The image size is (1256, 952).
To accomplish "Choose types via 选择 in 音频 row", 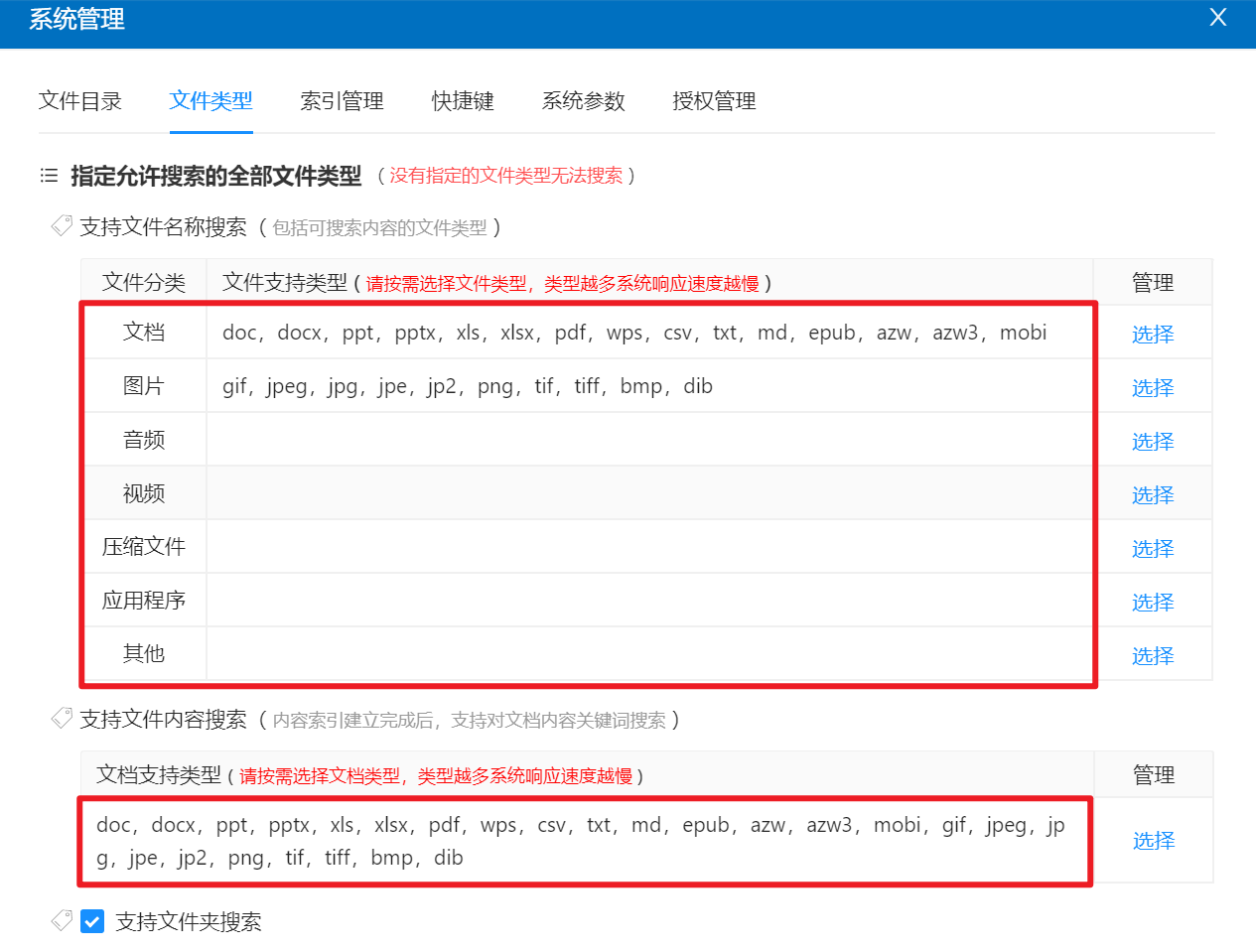I will pos(1153,442).
